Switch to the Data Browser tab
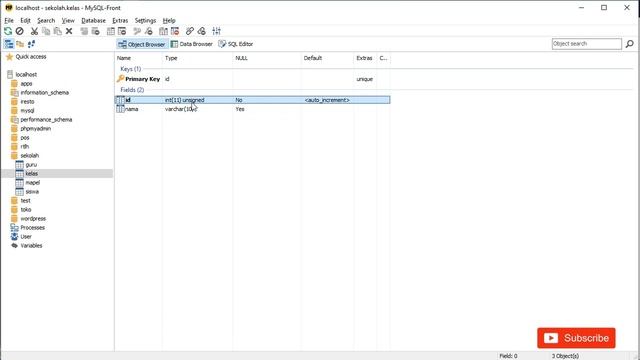 coord(192,44)
